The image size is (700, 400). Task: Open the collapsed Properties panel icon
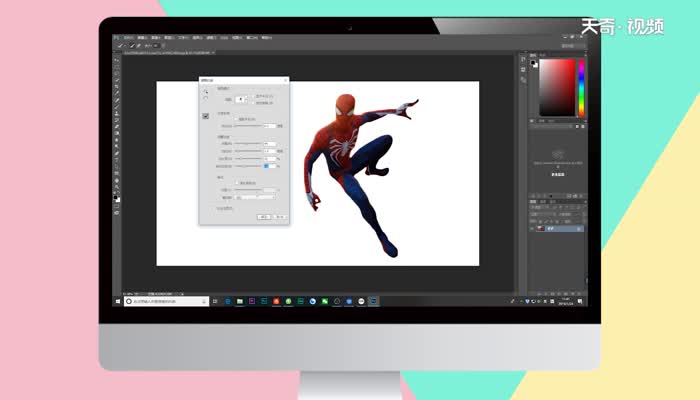coord(523,70)
